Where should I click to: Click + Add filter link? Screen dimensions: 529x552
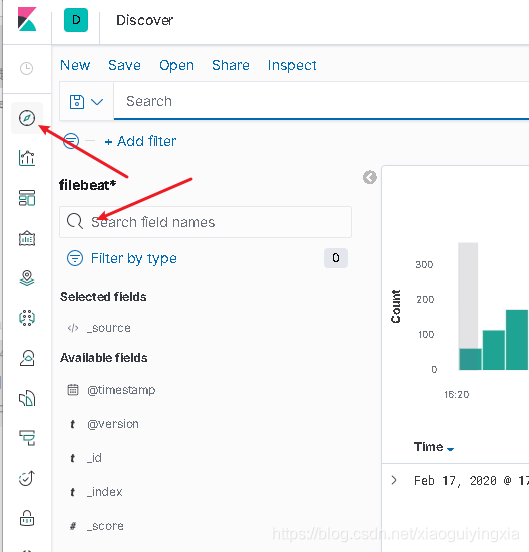point(140,141)
